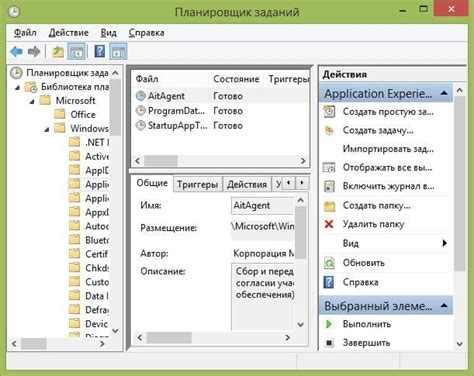This screenshot has height=376, width=474.
Task: Click the tree pane scroll up arrow
Action: (115, 73)
